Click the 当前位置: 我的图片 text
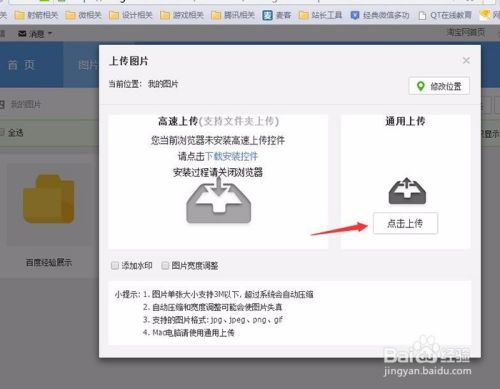 [x=143, y=84]
